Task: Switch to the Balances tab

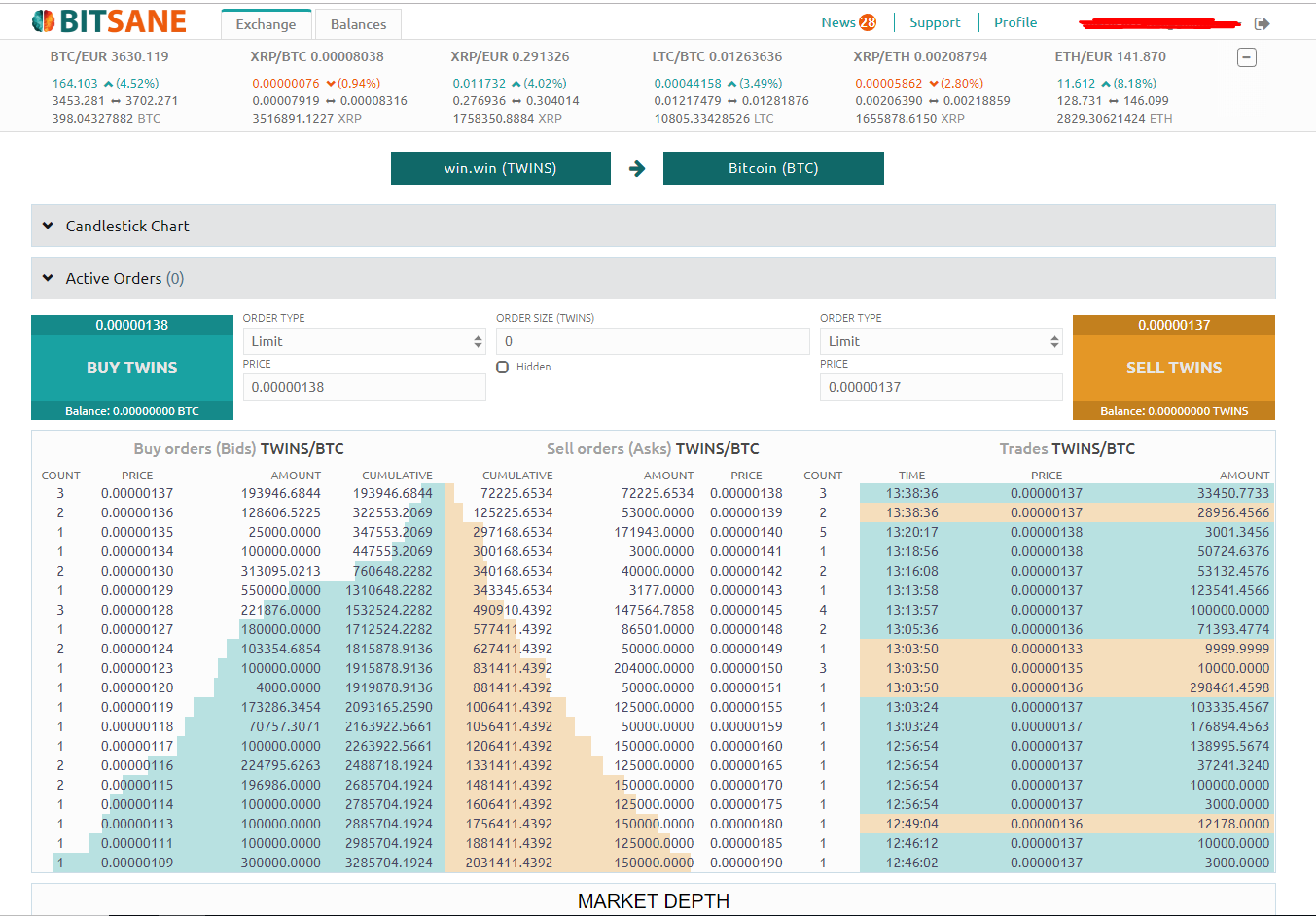Action: pos(358,22)
